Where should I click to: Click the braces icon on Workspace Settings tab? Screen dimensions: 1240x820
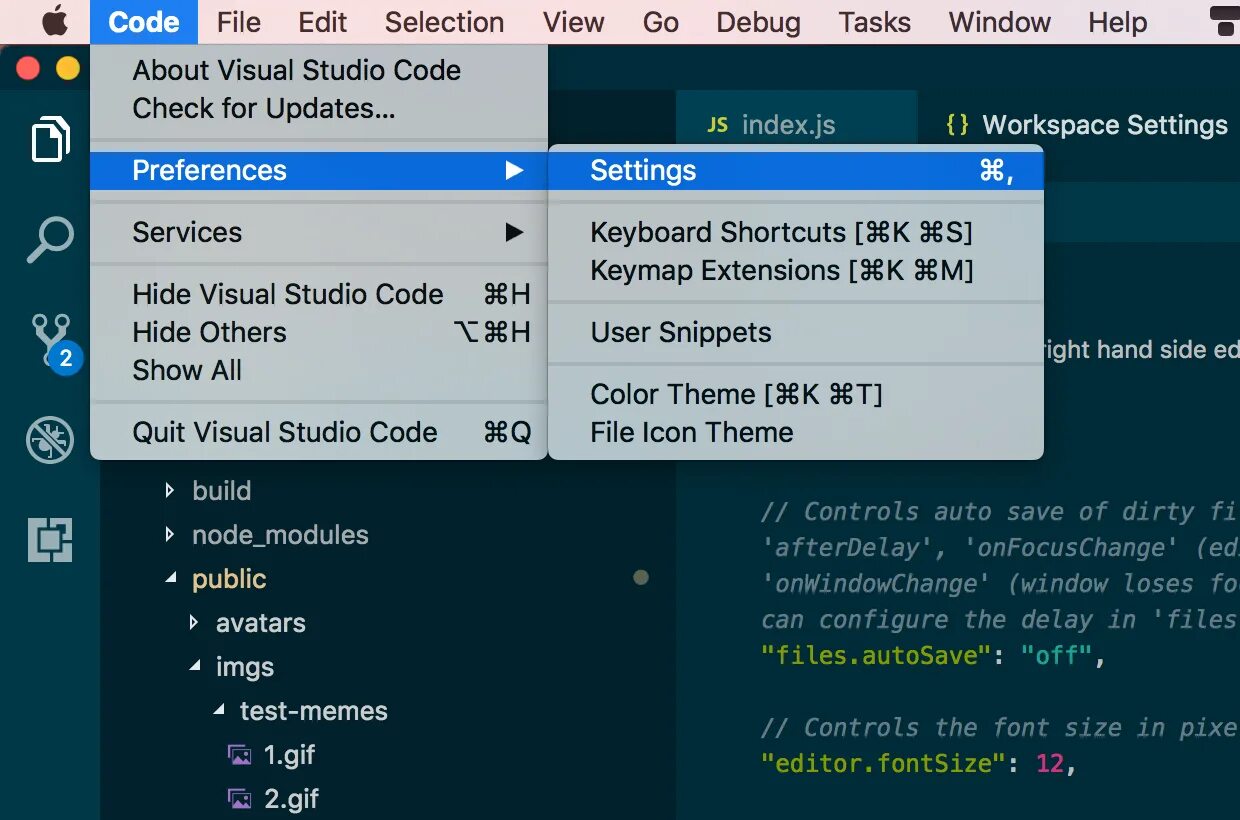pos(957,125)
